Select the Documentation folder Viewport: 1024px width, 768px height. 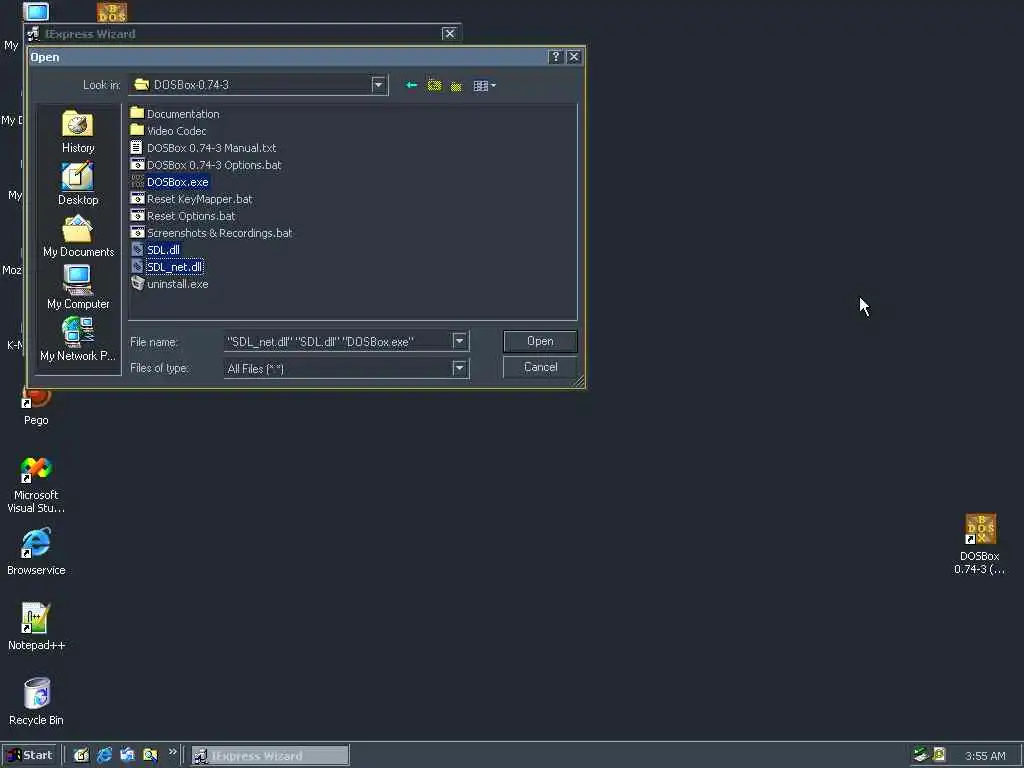coord(175,114)
